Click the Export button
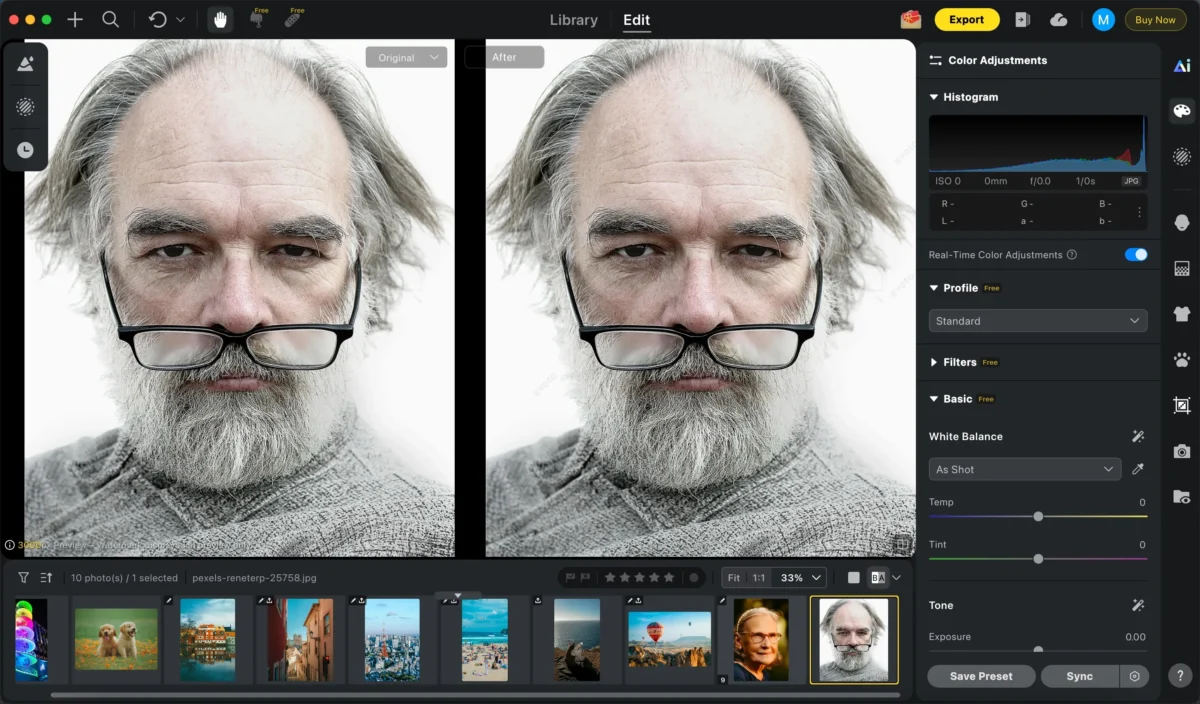The width and height of the screenshot is (1200, 704). coord(966,19)
